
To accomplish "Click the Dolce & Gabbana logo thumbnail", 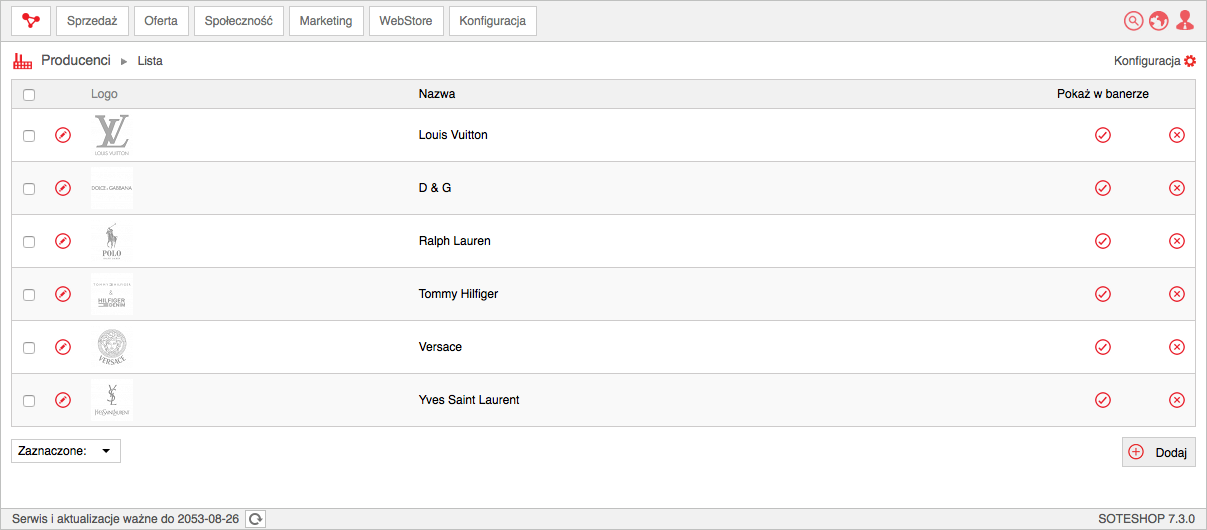I will pyautogui.click(x=112, y=188).
